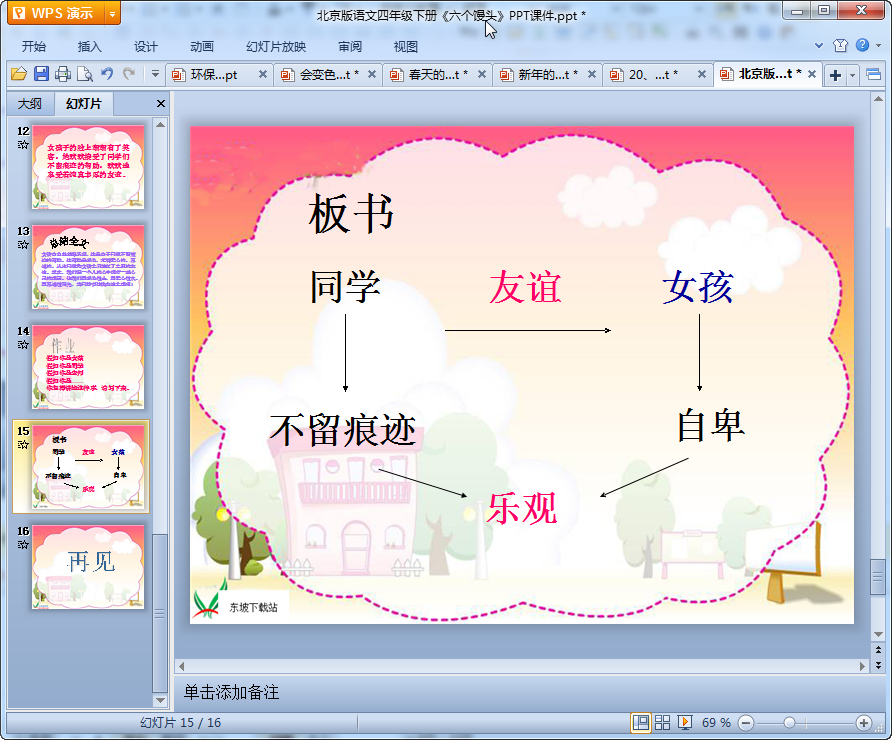This screenshot has width=892, height=740.
Task: Open the dropdown beside the help icon
Action: [877, 45]
